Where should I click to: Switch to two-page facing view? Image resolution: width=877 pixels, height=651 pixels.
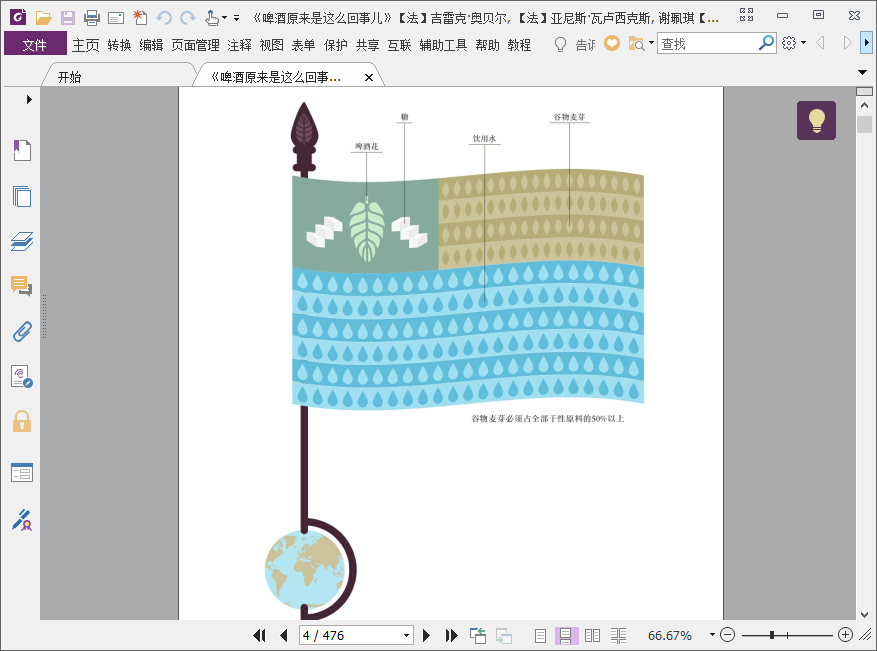592,635
